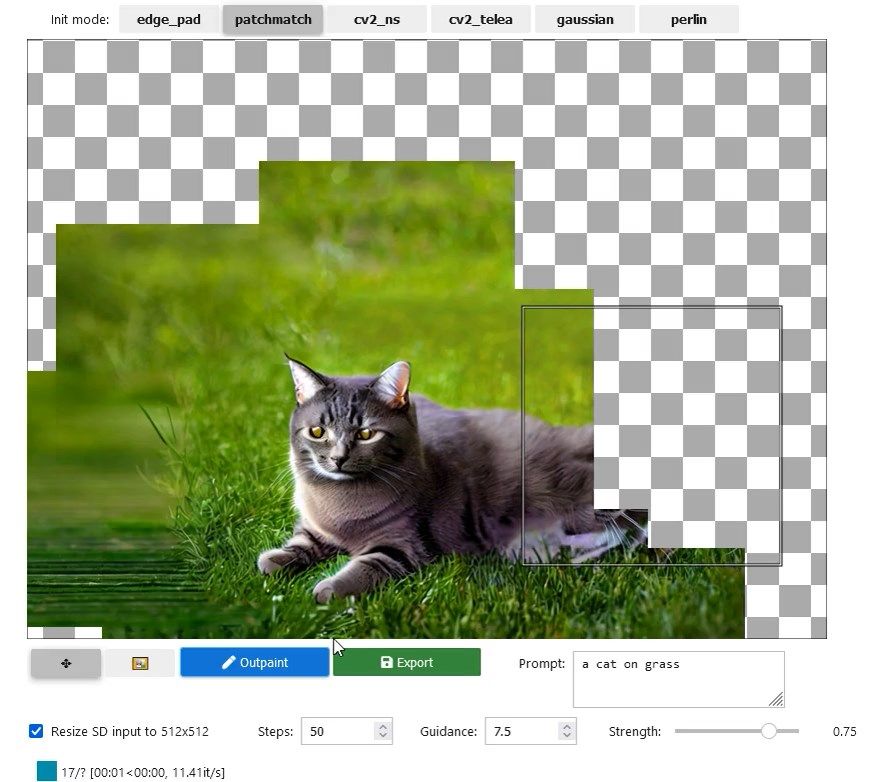Confirm patchmatch is the active init mode
The height and width of the screenshot is (782, 879).
click(x=272, y=18)
